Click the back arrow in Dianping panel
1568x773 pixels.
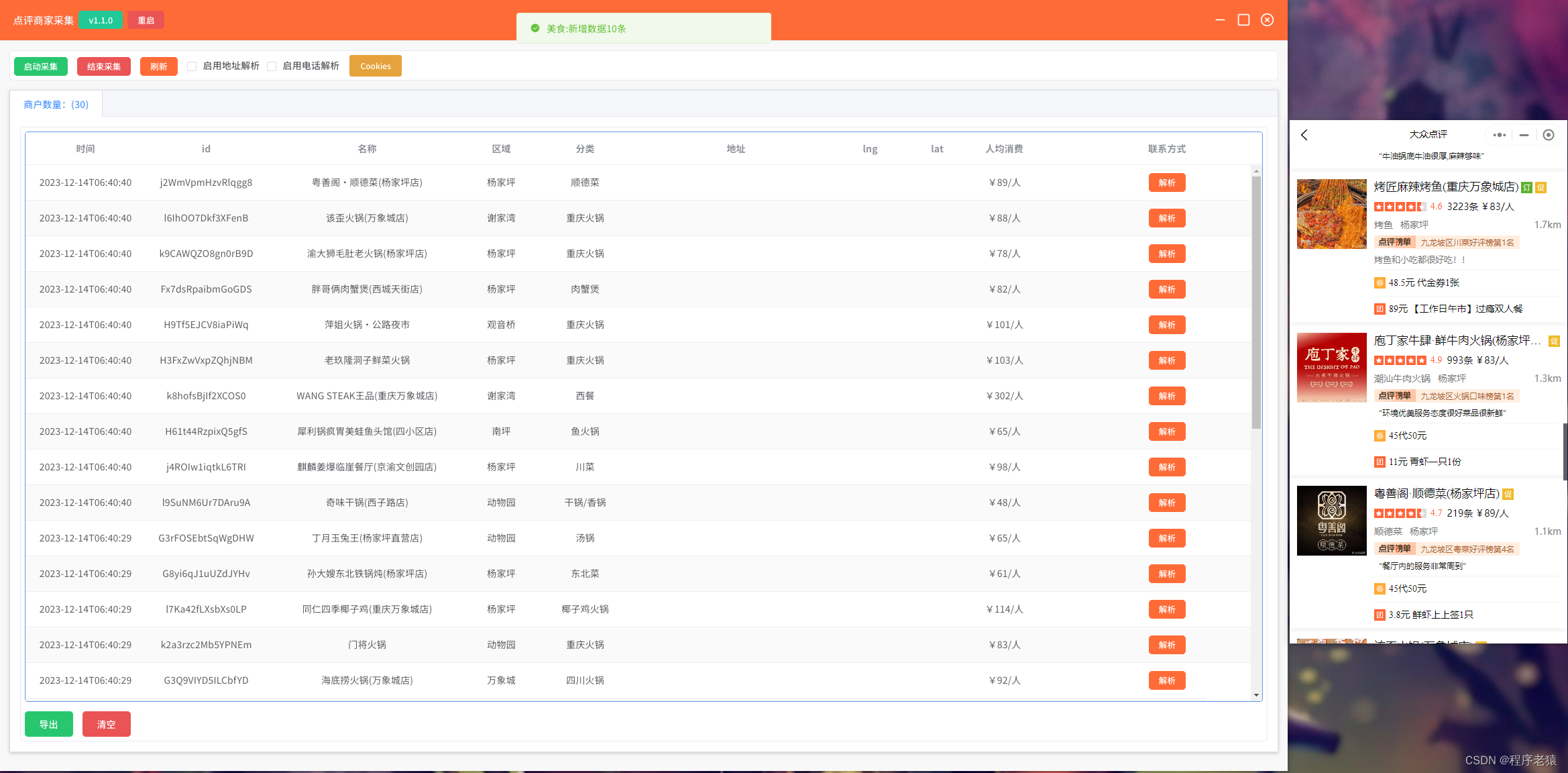(1304, 135)
